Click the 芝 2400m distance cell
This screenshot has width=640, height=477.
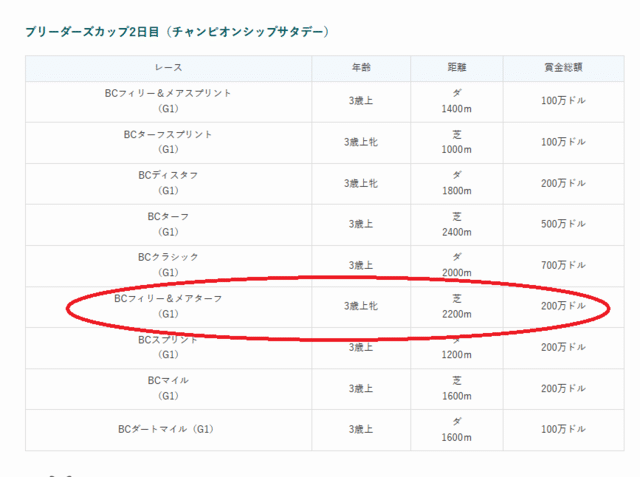(x=456, y=224)
